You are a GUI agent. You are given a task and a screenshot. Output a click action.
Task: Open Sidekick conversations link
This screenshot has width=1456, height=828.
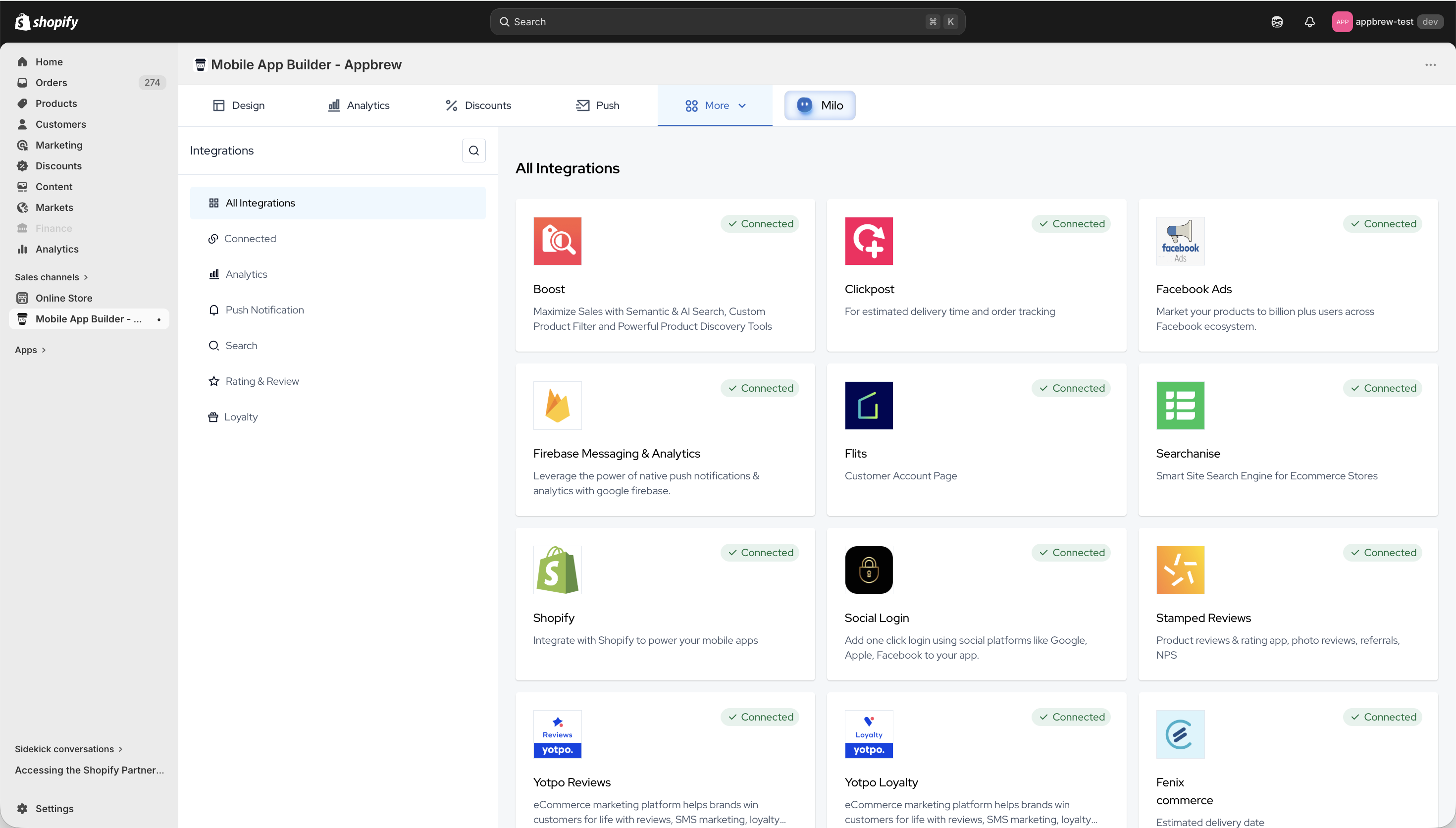[x=68, y=749]
